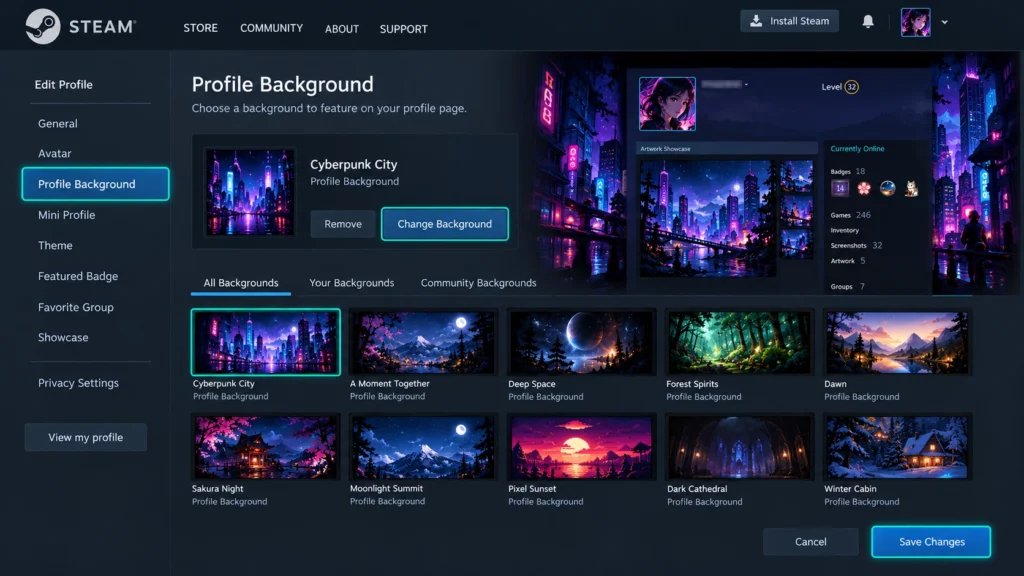Screen dimensions: 1024x576
Task: Click Cancel button
Action: tap(810, 541)
